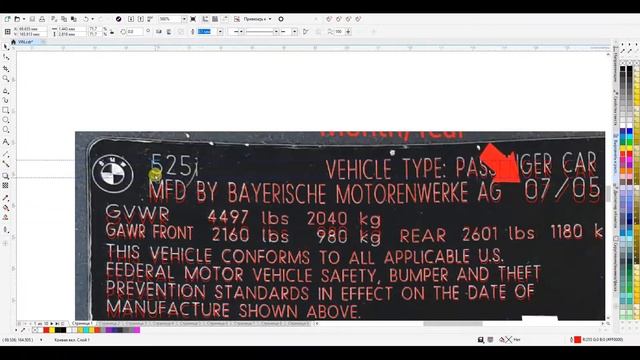Toggle guidelines display in the toolbar

(x=225, y=19)
